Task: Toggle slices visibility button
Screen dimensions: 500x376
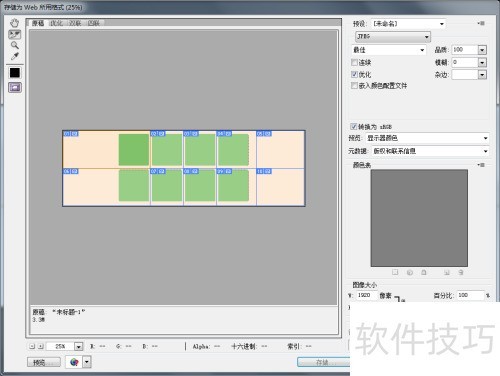Action: tap(15, 88)
